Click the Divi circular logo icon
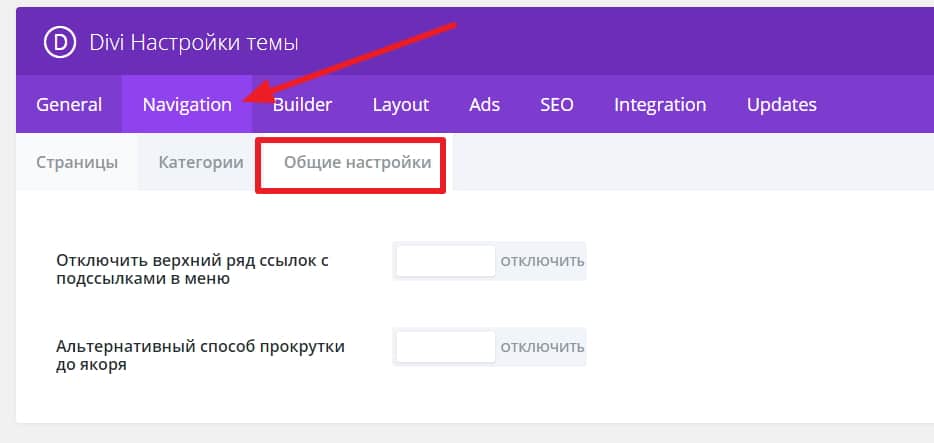 [x=61, y=42]
